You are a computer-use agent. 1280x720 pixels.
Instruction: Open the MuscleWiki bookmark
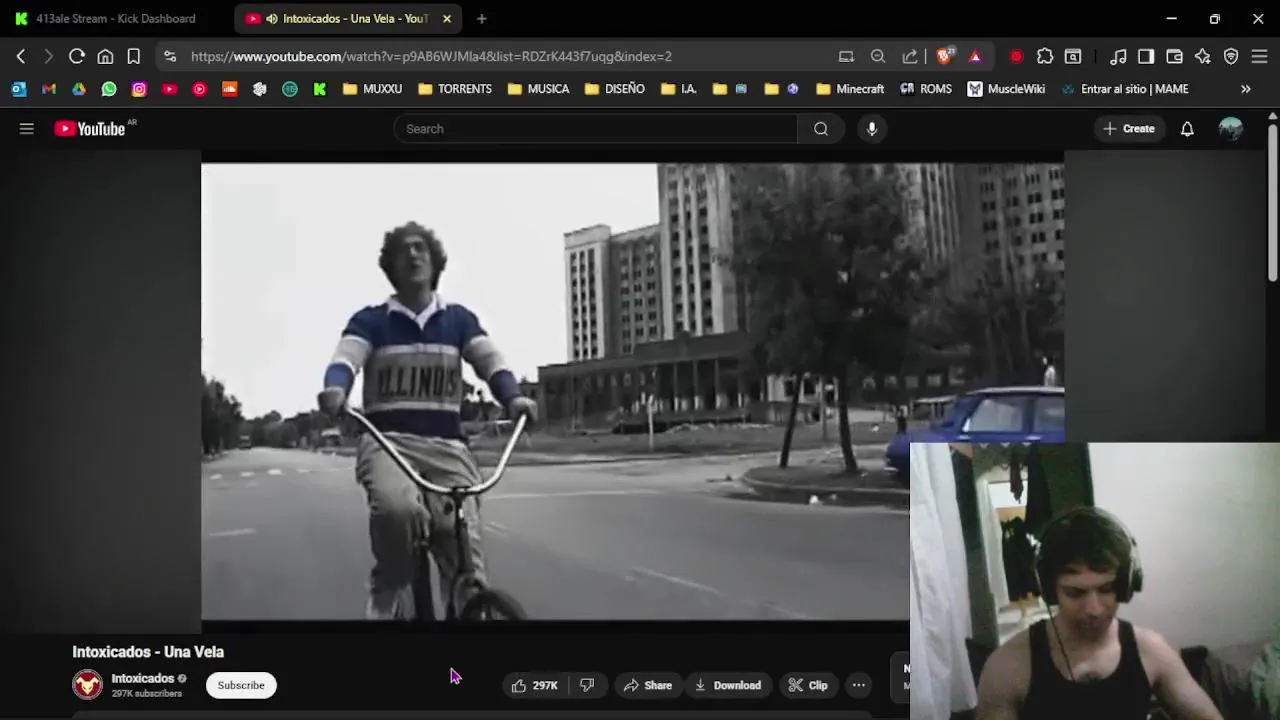pos(1006,89)
